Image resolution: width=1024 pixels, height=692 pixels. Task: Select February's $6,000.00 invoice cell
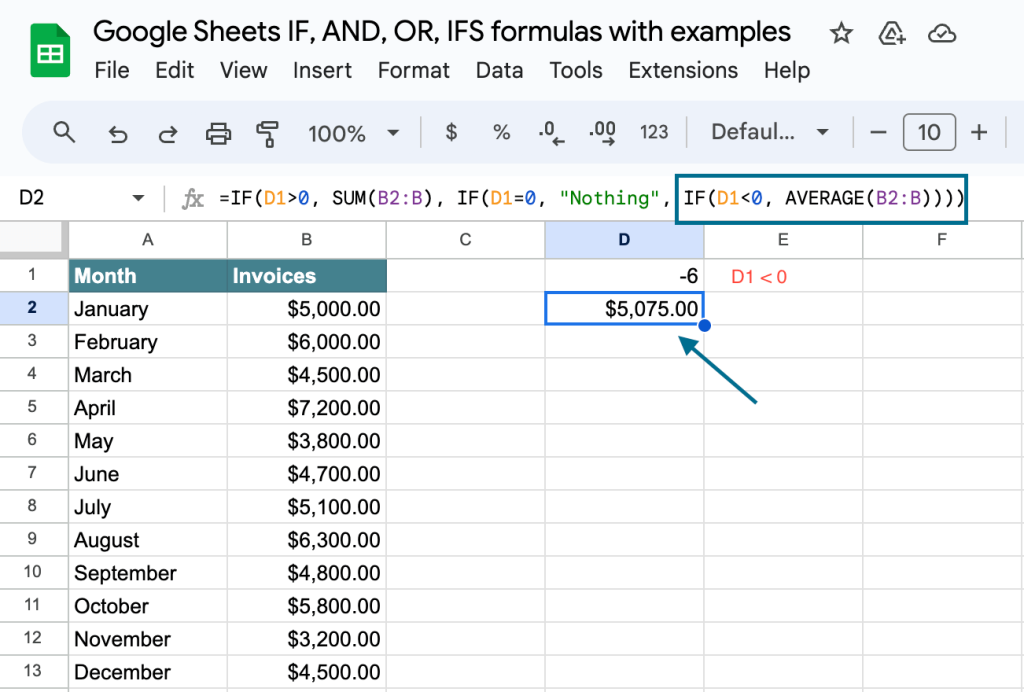click(x=306, y=341)
